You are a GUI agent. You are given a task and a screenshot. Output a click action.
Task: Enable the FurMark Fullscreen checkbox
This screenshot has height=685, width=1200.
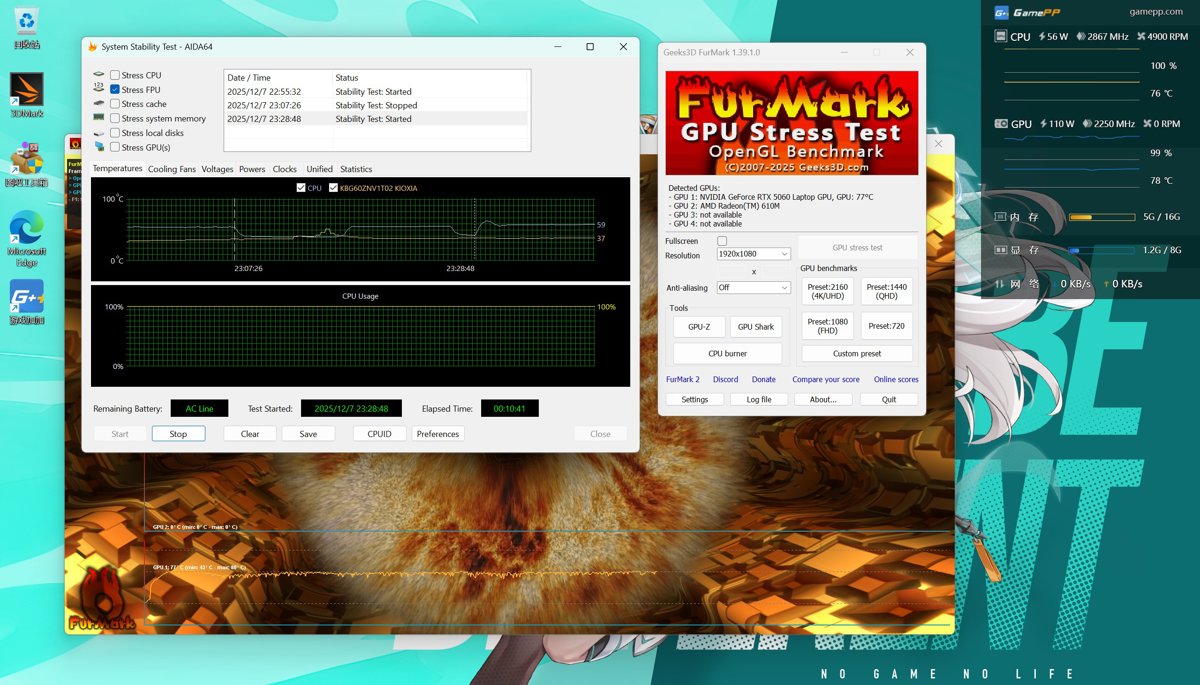coord(722,241)
